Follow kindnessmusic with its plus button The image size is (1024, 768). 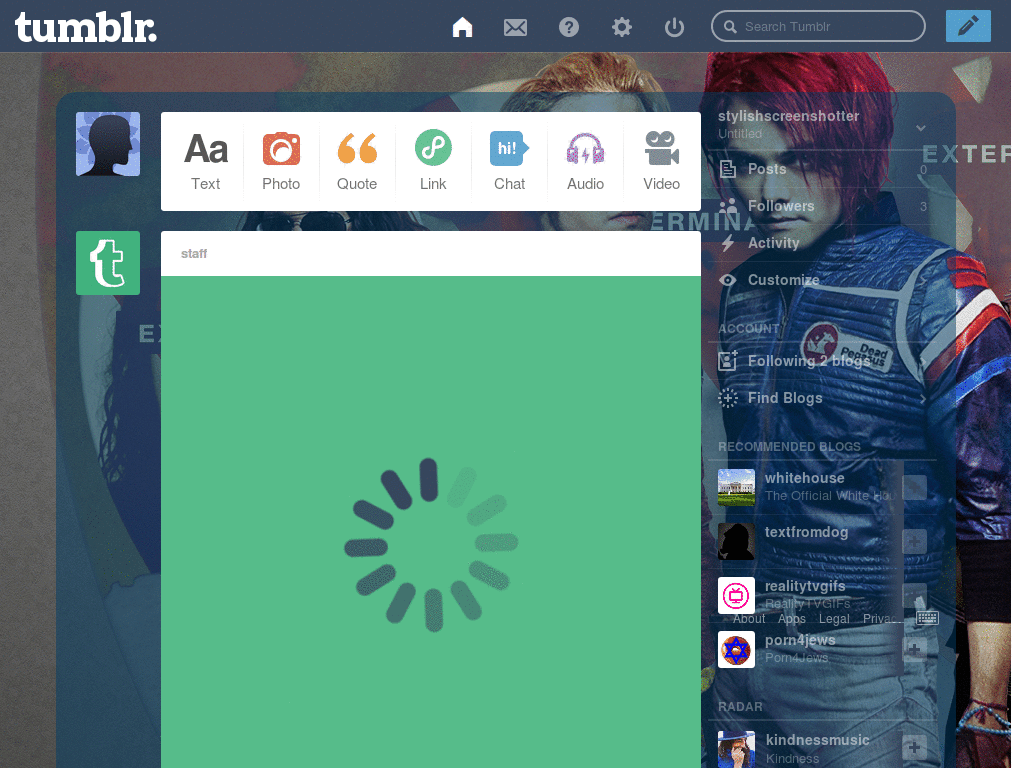point(914,748)
